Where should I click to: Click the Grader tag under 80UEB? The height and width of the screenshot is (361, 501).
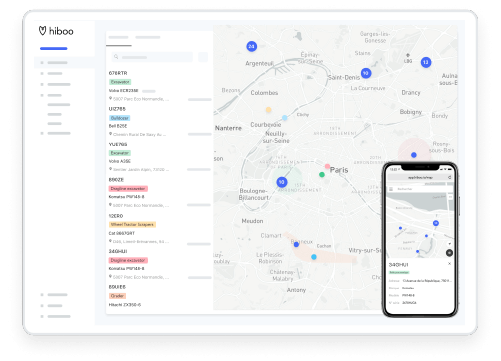[117, 296]
